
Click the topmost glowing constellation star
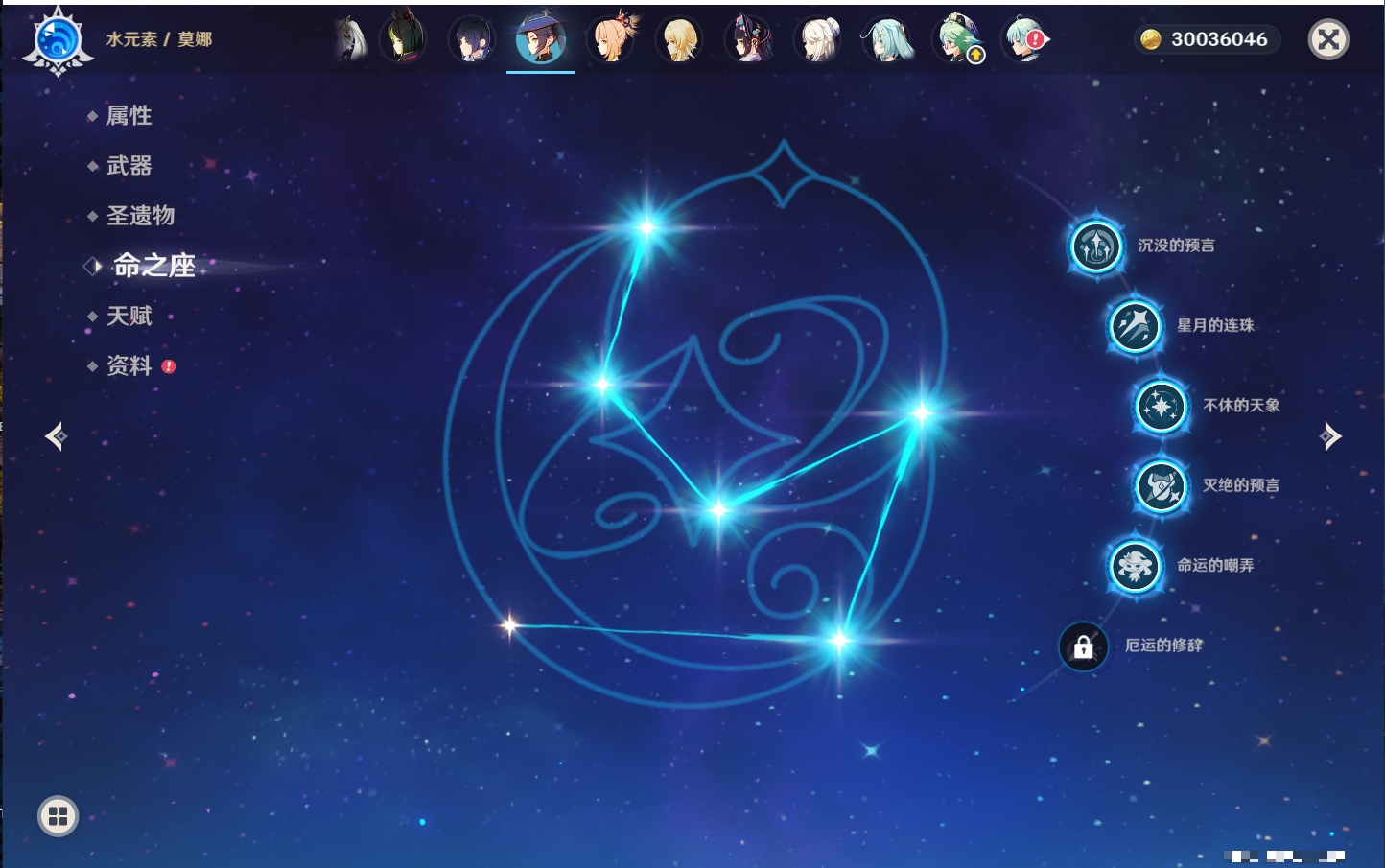(x=646, y=227)
